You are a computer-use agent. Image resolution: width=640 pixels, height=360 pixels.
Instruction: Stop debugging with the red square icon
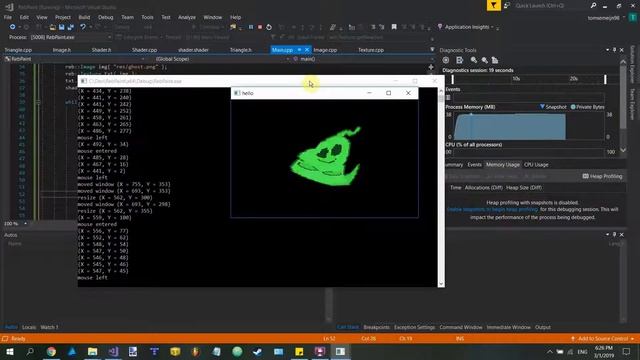pos(260,27)
